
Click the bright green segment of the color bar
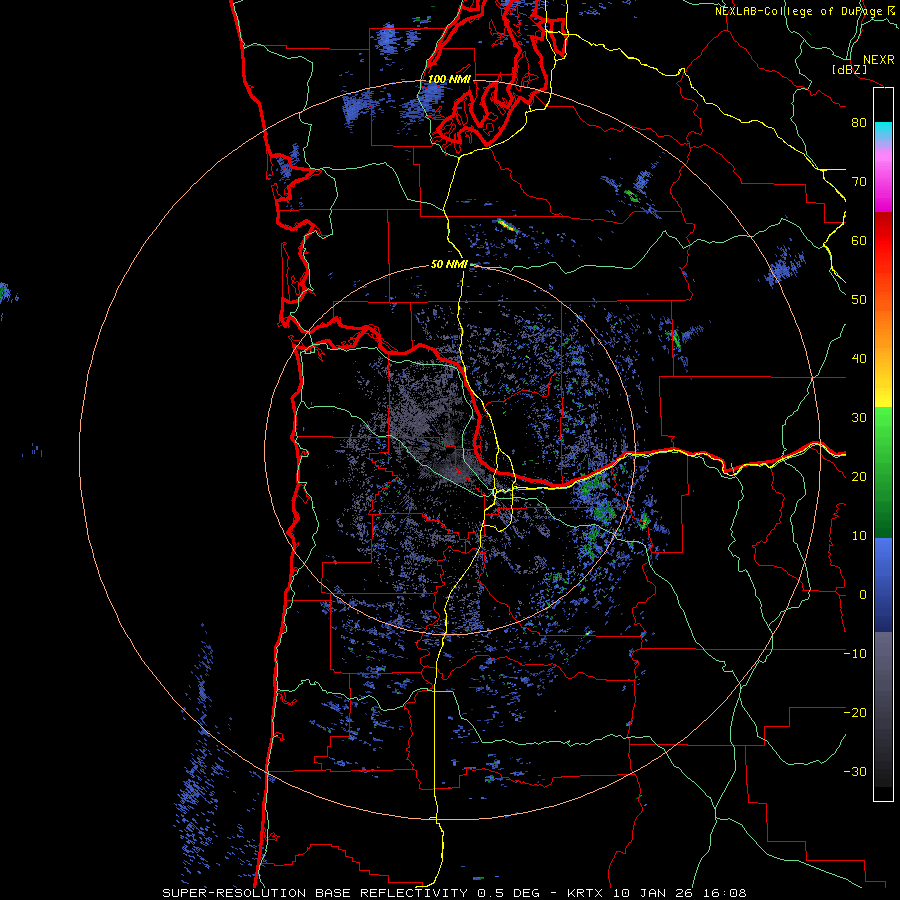[883, 436]
